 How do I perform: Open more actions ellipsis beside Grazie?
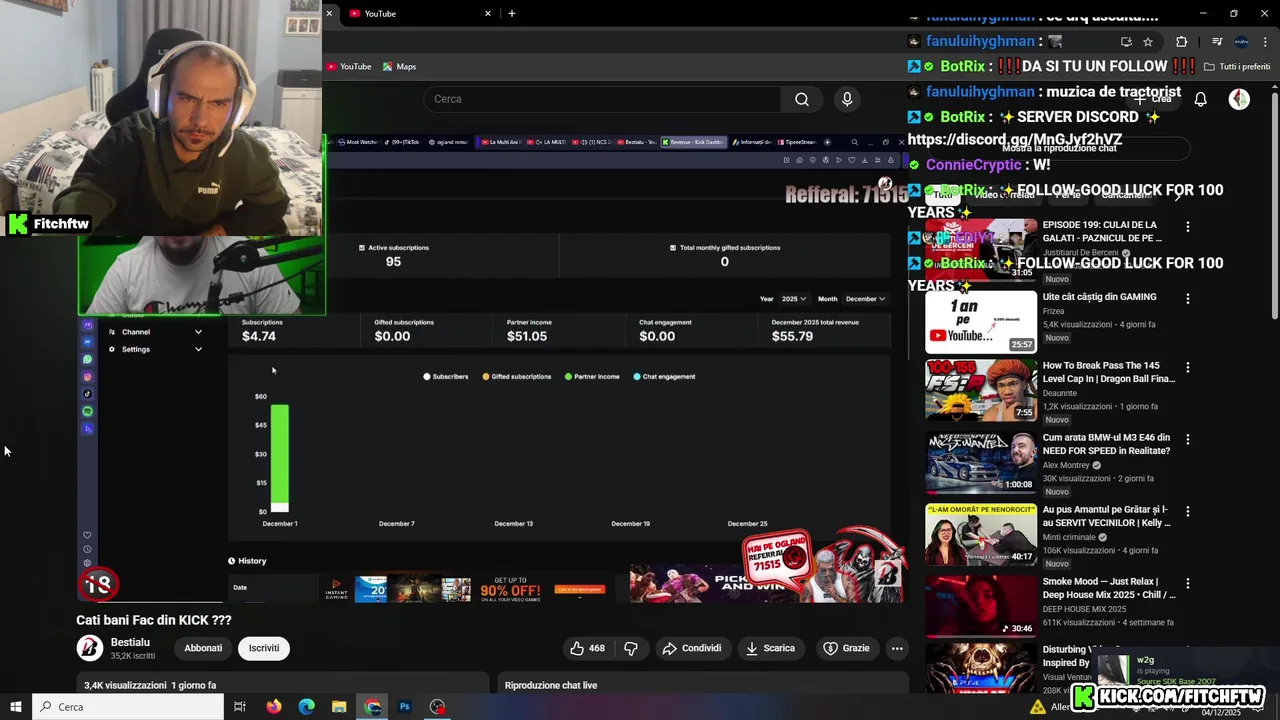pos(897,648)
